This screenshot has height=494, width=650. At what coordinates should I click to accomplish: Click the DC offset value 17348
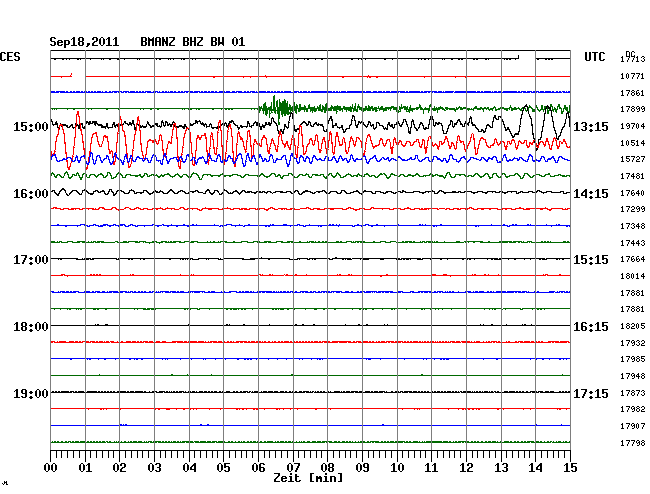633,227
